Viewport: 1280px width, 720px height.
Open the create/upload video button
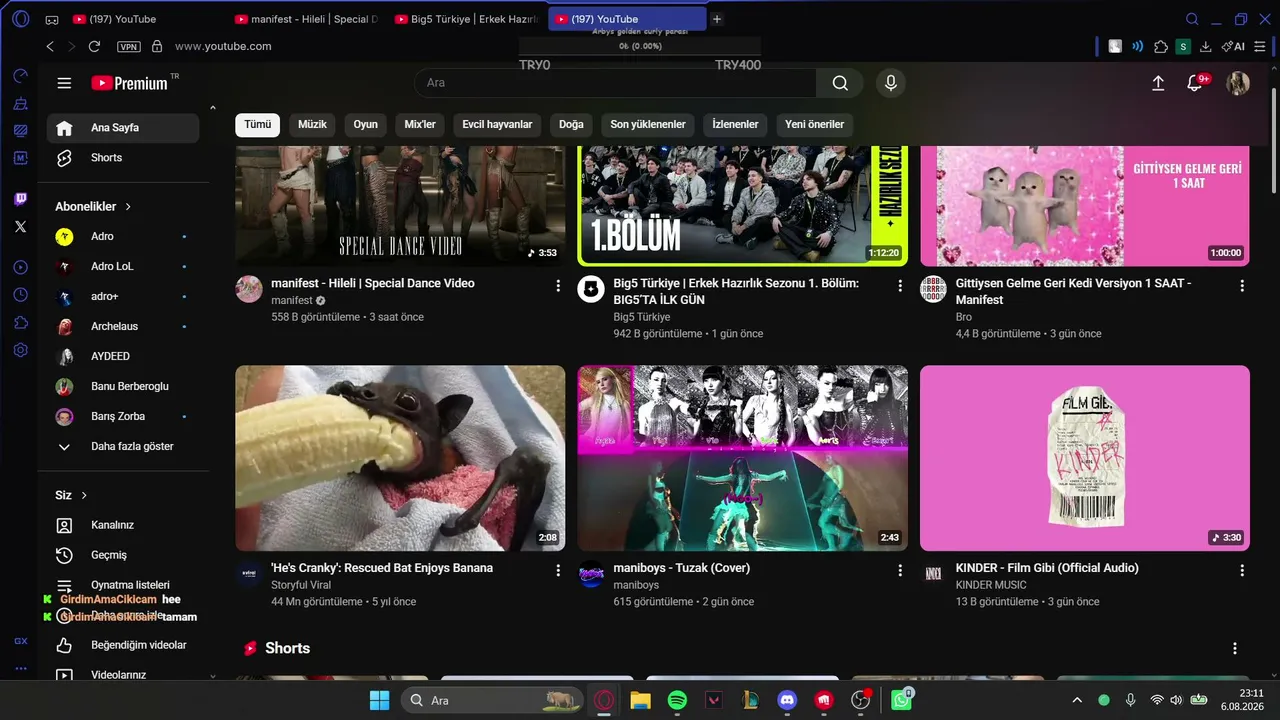1158,83
